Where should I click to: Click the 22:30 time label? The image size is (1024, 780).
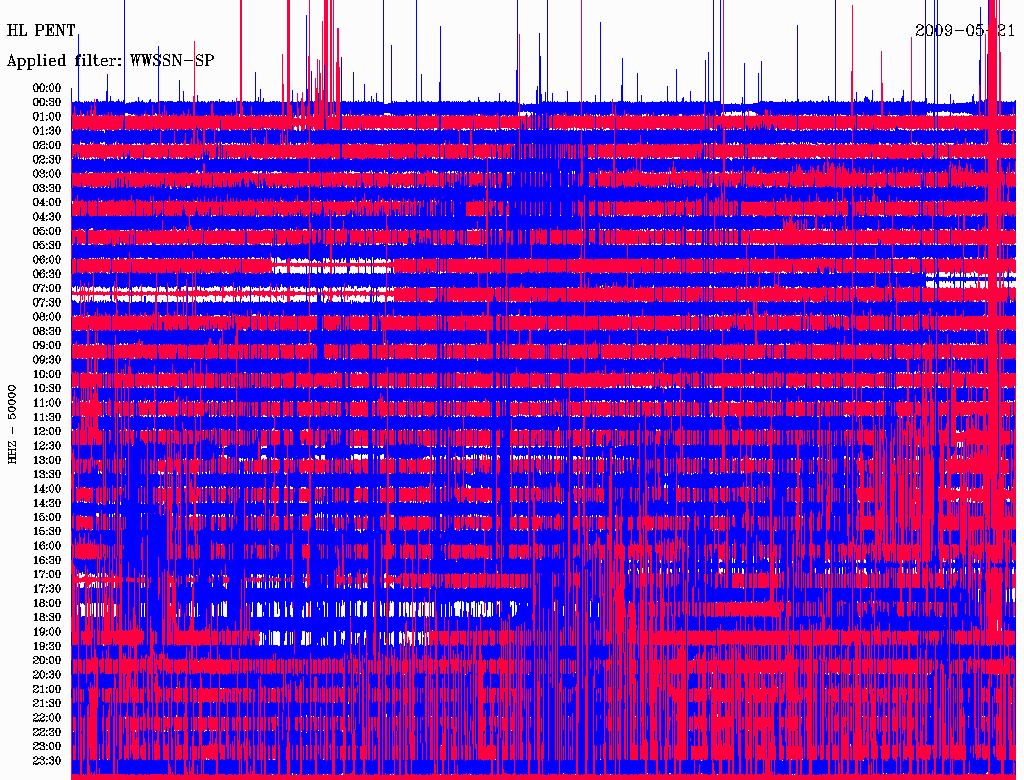pyautogui.click(x=47, y=732)
